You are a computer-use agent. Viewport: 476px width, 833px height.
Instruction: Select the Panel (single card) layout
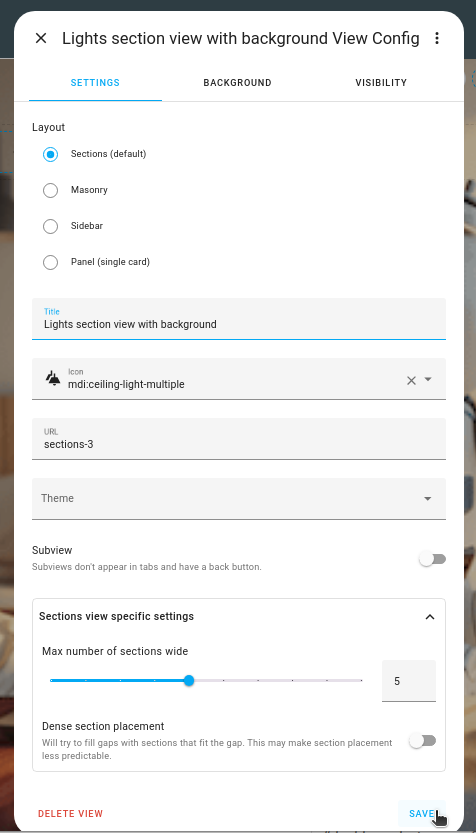point(50,262)
